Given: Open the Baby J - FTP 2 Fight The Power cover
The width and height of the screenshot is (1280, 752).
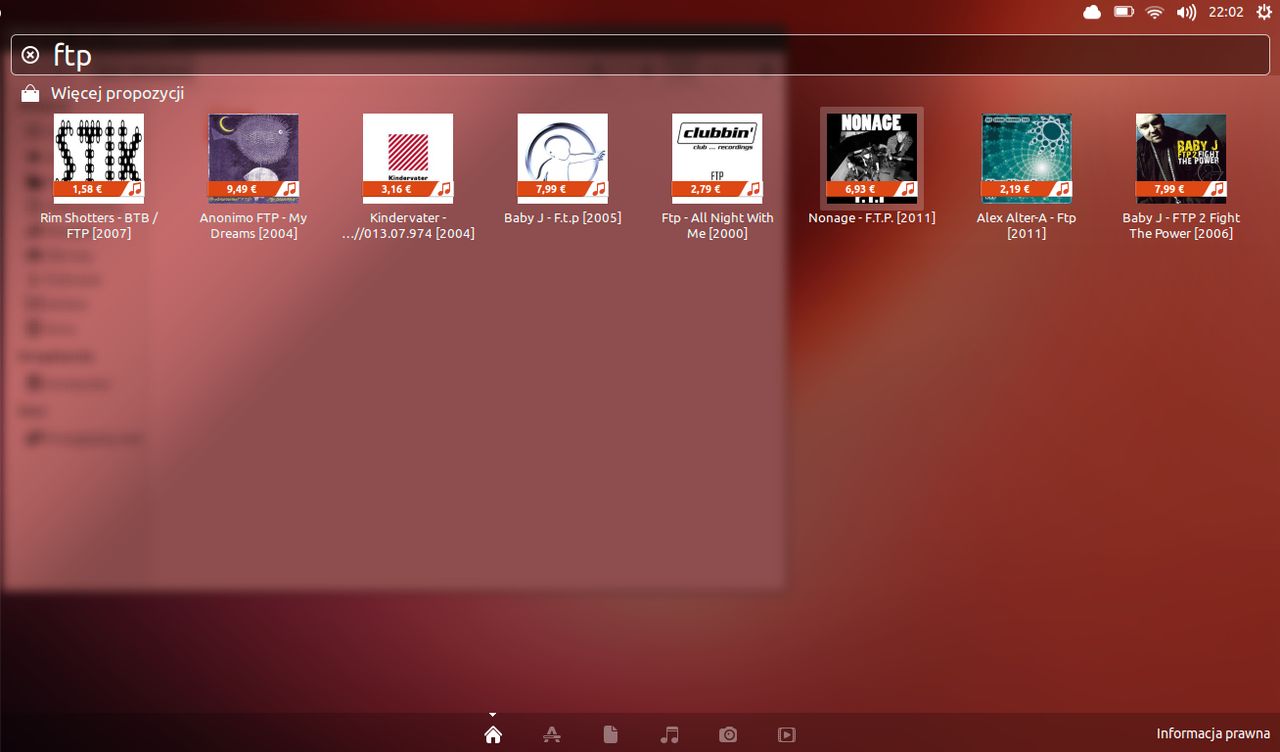Looking at the screenshot, I should pyautogui.click(x=1181, y=158).
